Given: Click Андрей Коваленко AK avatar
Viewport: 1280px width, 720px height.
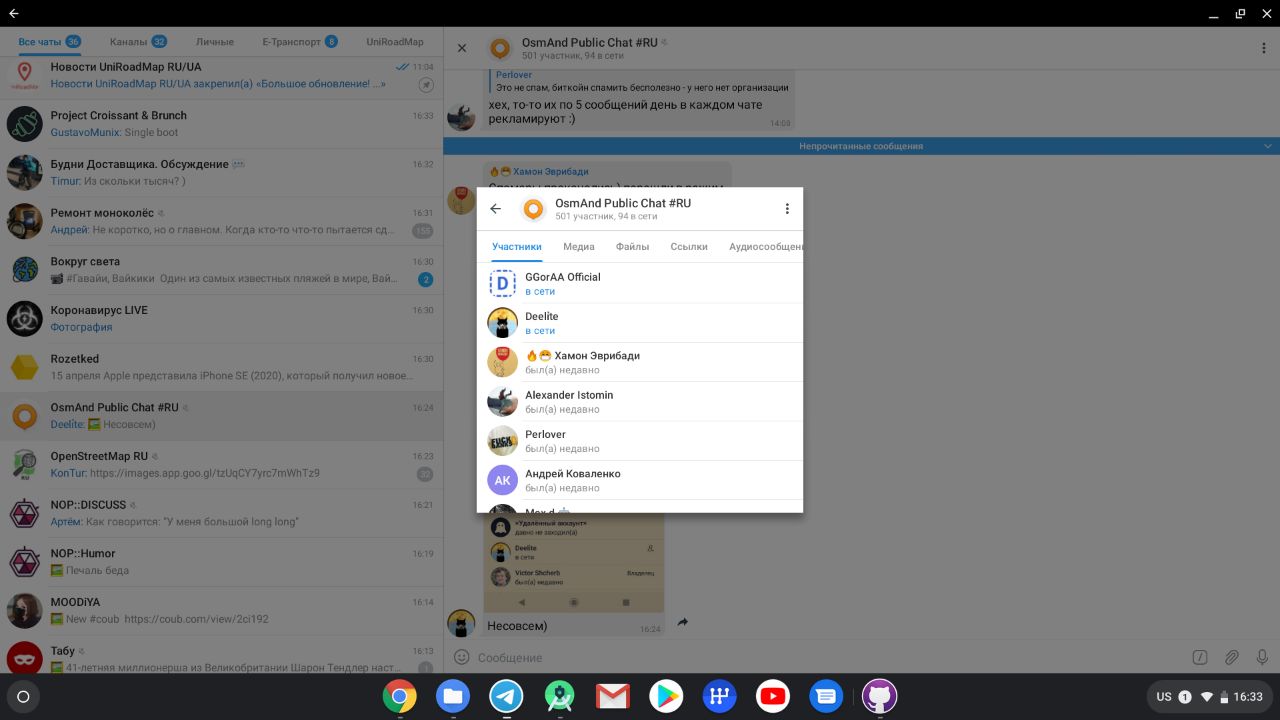Looking at the screenshot, I should [502, 480].
